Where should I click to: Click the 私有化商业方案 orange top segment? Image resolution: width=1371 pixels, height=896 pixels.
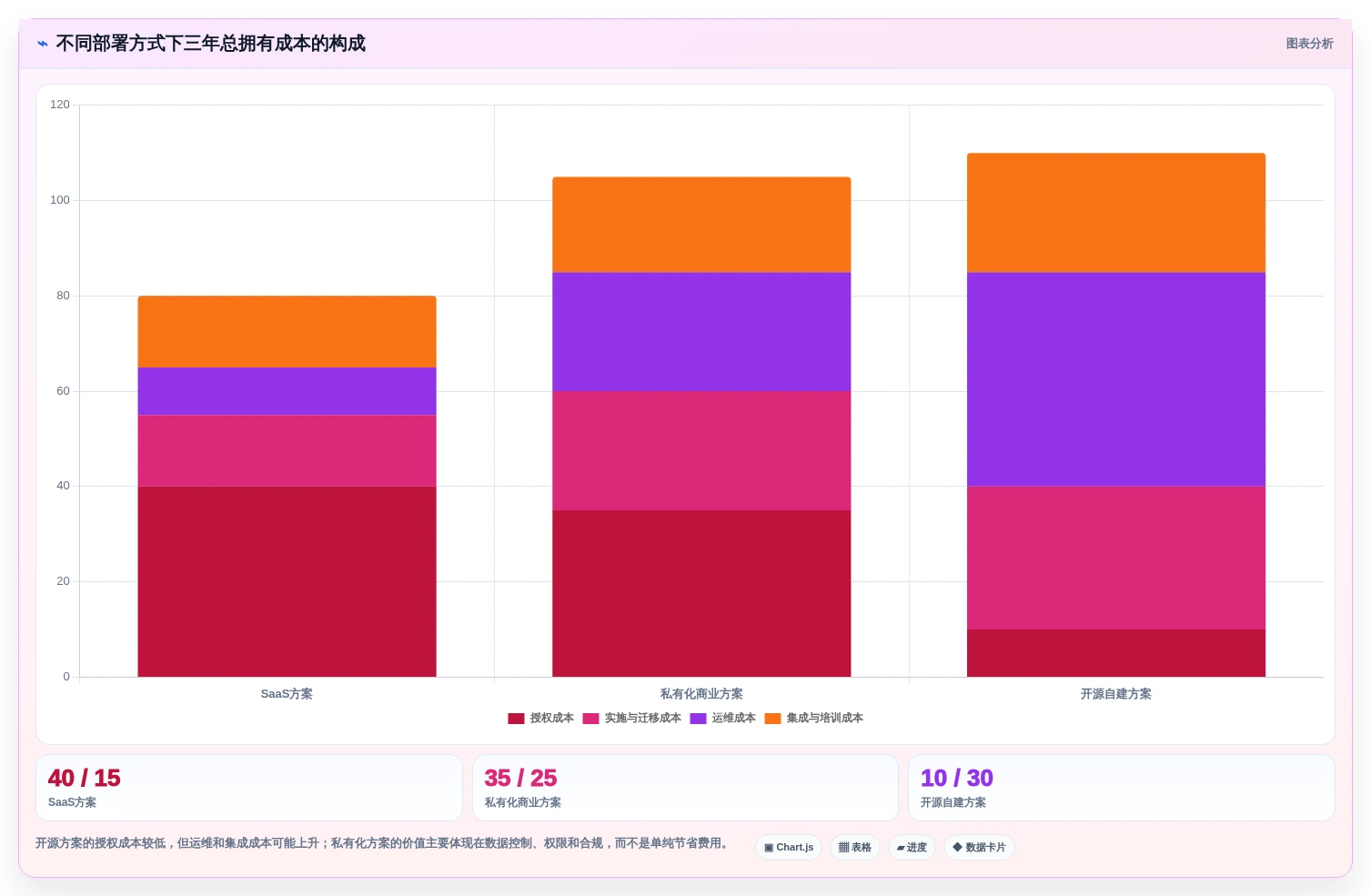(701, 225)
